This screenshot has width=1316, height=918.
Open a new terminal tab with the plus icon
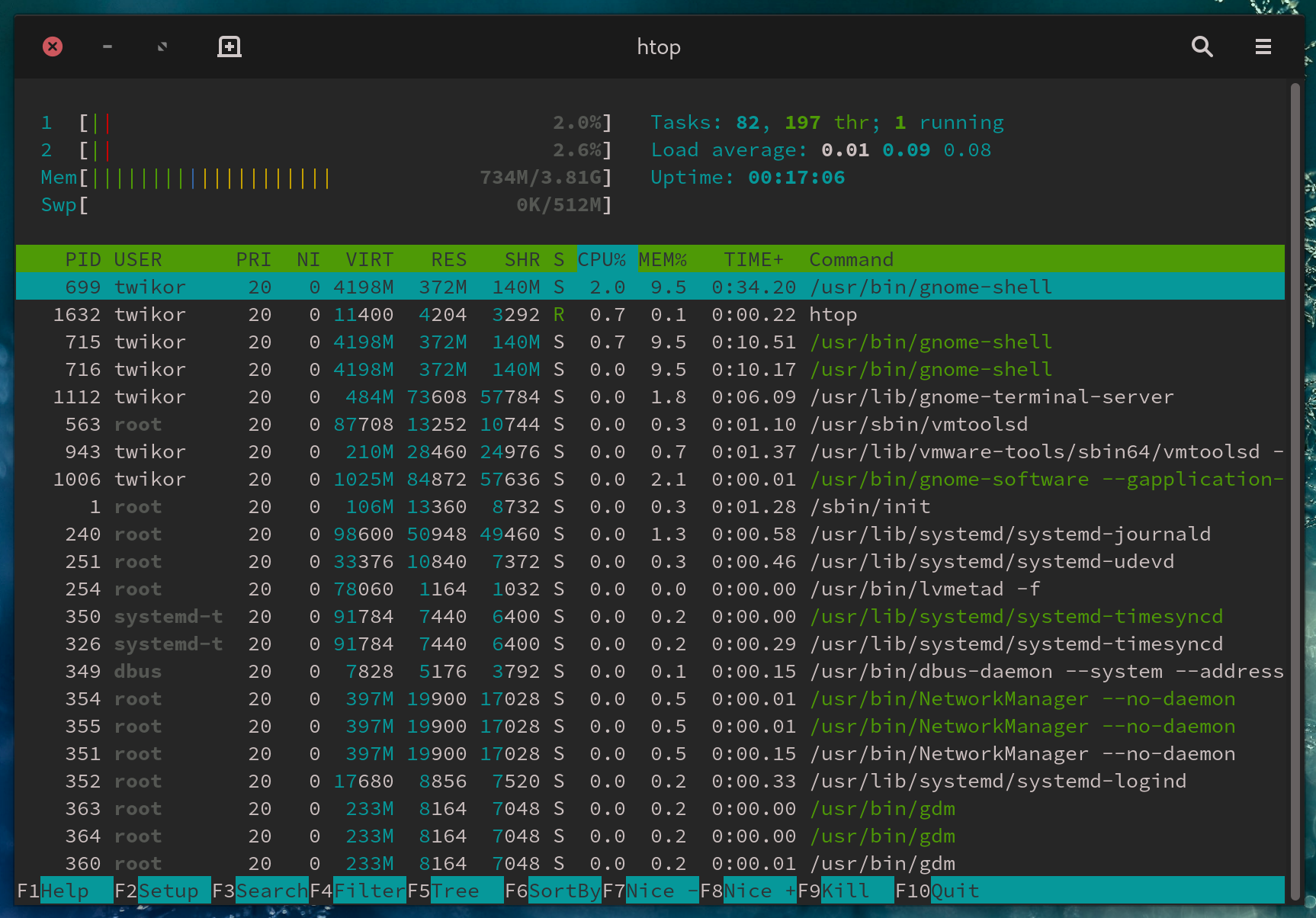pyautogui.click(x=229, y=47)
